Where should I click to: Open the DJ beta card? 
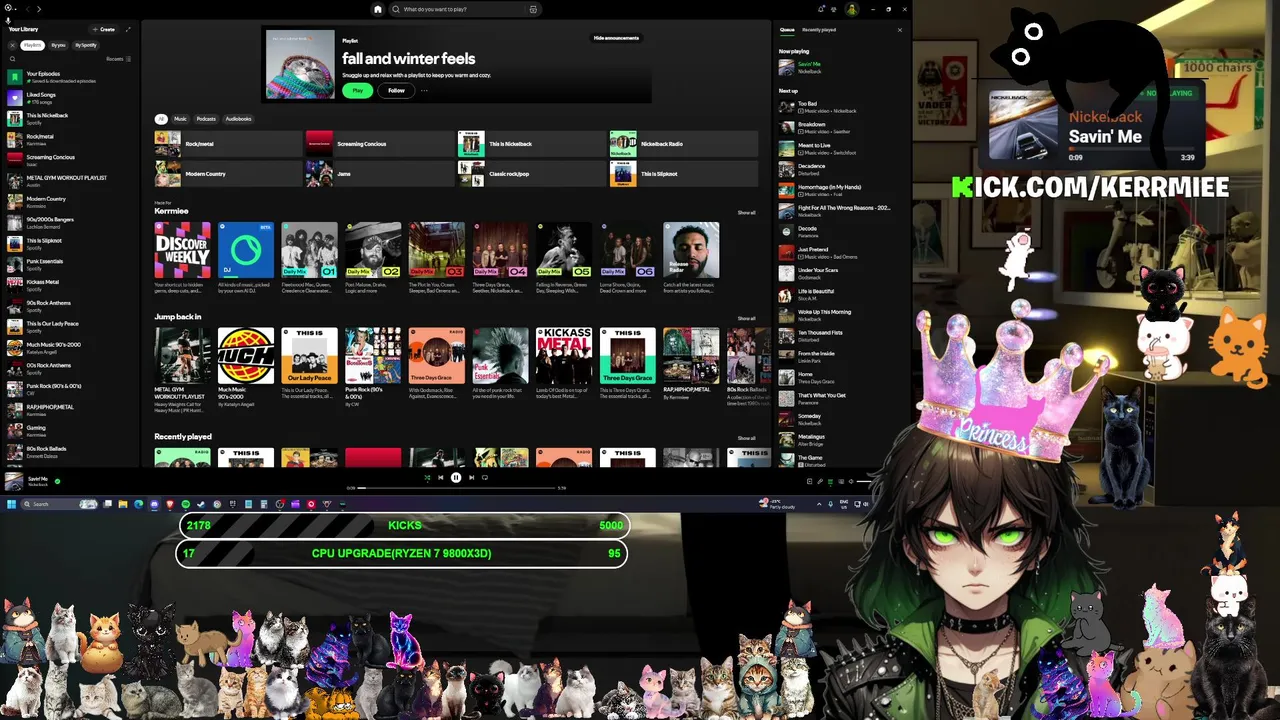(x=246, y=256)
